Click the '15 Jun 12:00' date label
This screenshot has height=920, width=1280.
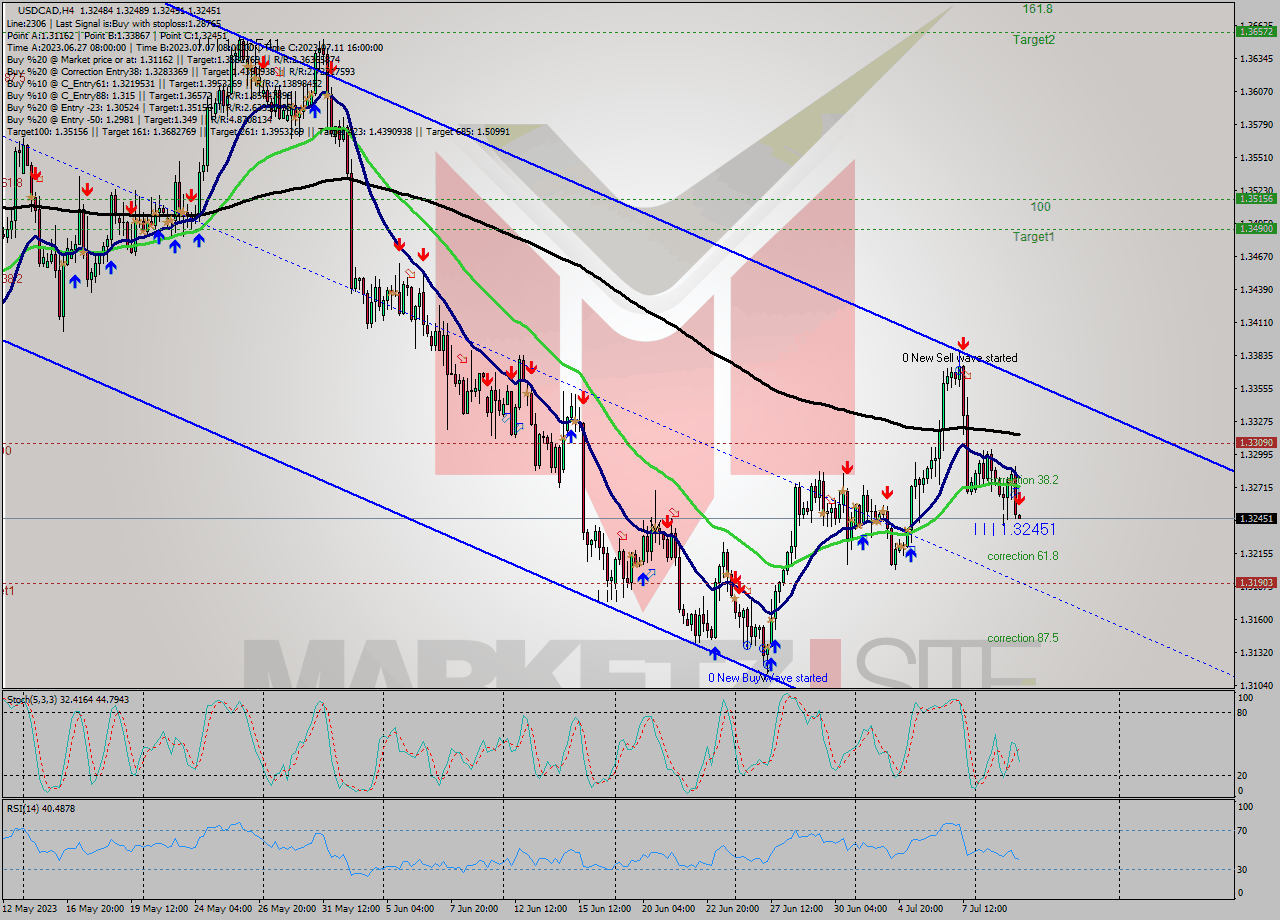pyautogui.click(x=607, y=909)
